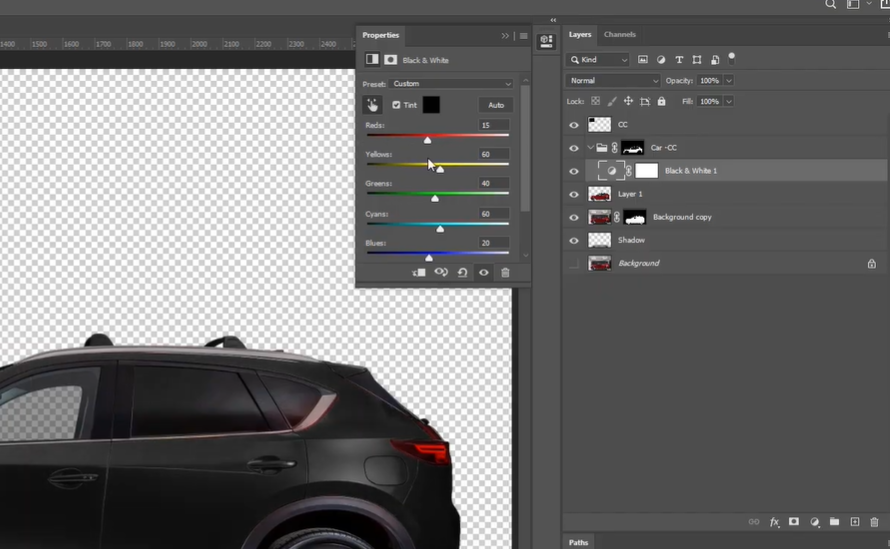
Task: Select the Properties tab
Action: tap(381, 35)
